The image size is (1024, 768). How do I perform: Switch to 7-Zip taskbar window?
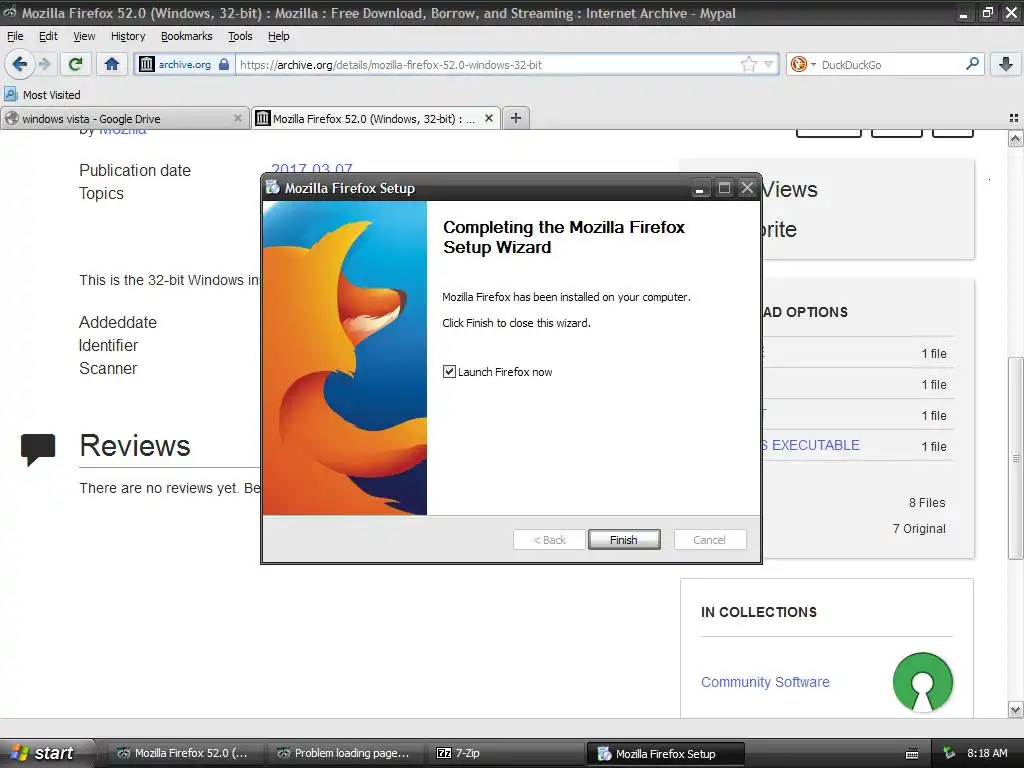click(504, 753)
